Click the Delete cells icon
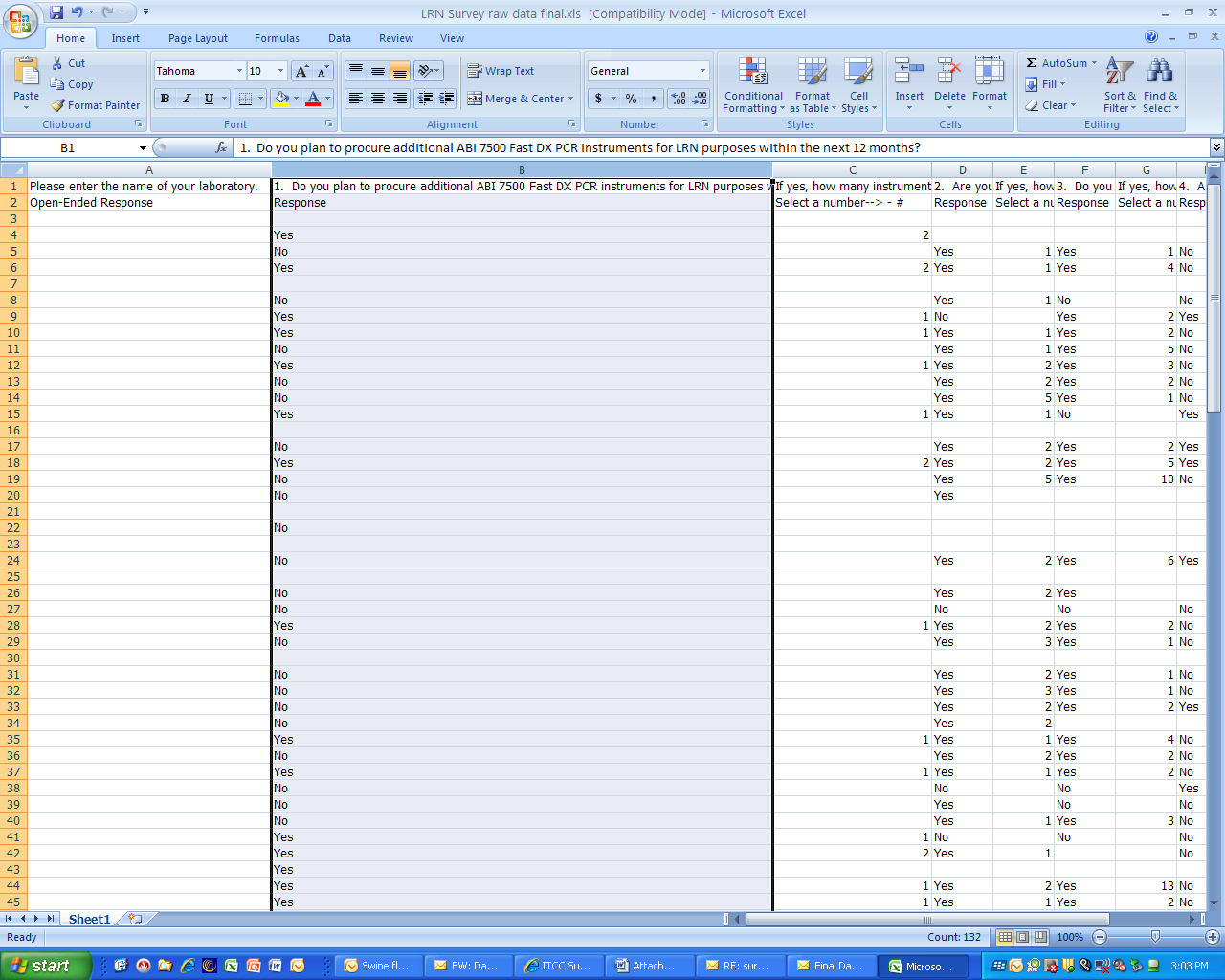 pos(949,73)
